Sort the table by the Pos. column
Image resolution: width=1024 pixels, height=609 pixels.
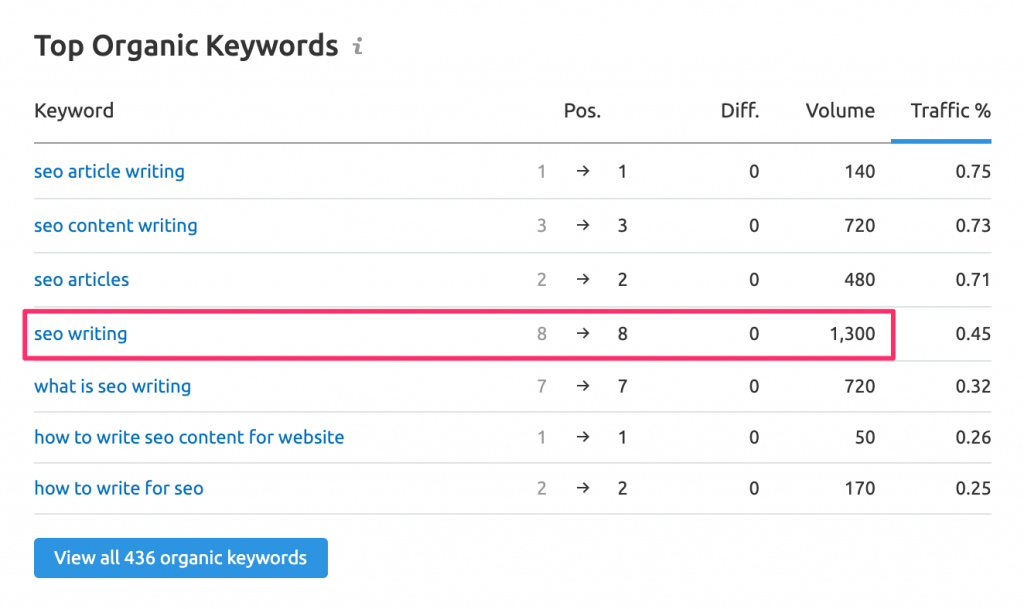click(582, 110)
